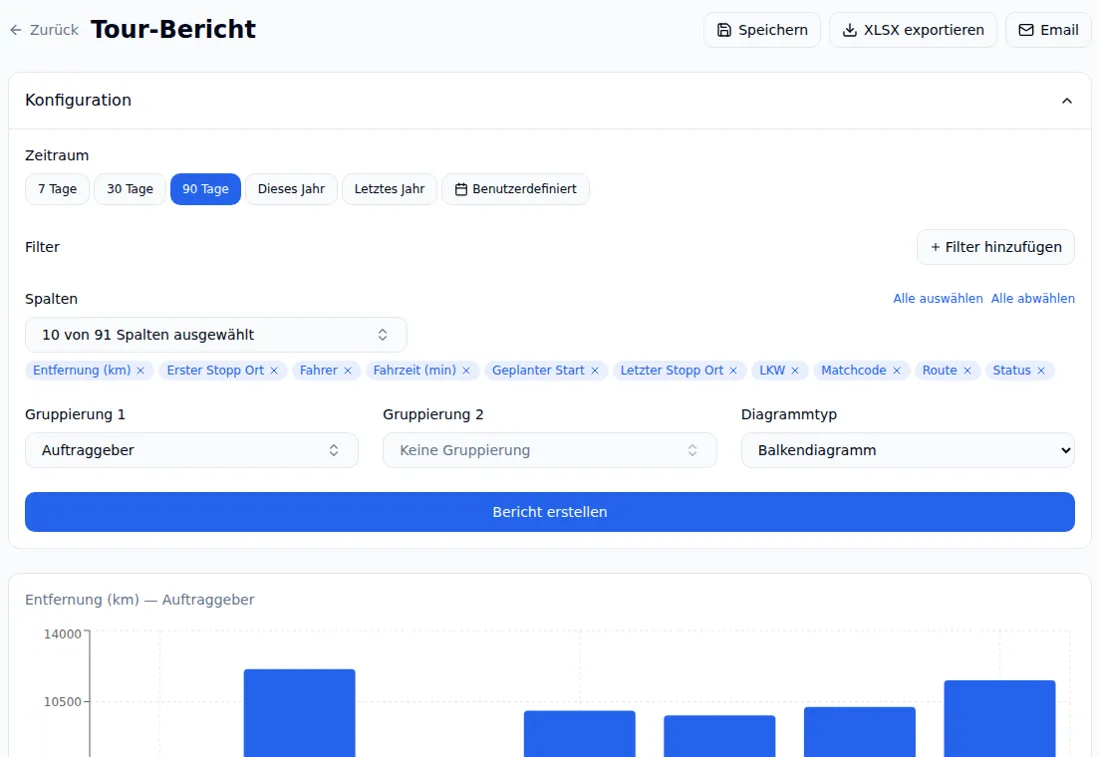Collapse the Konfiguration panel chevron
Viewport: 1100px width, 757px height.
click(x=1066, y=101)
